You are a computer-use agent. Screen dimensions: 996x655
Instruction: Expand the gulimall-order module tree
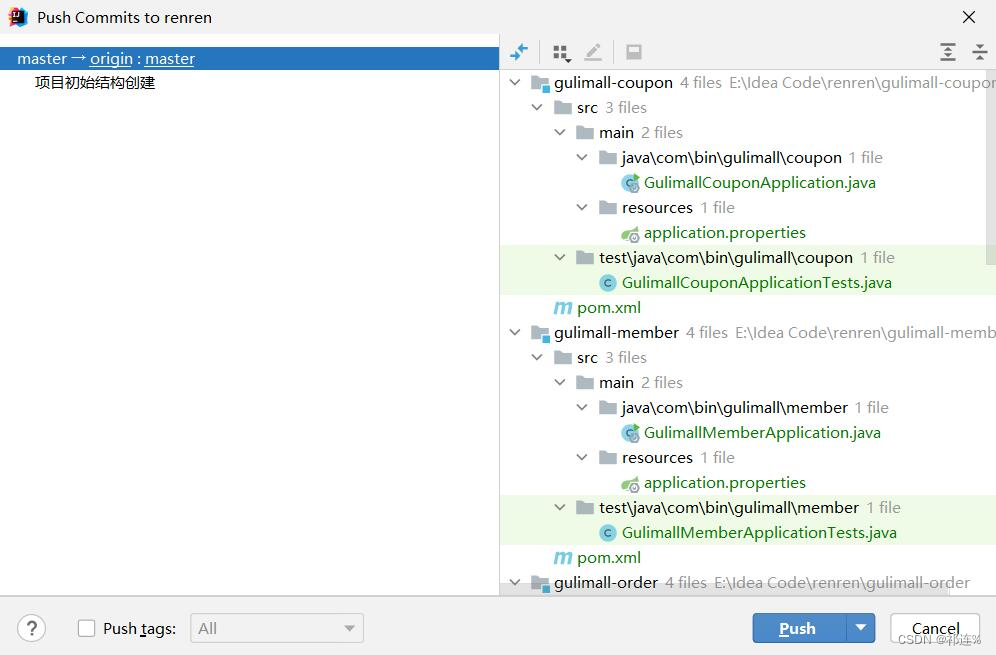click(515, 582)
